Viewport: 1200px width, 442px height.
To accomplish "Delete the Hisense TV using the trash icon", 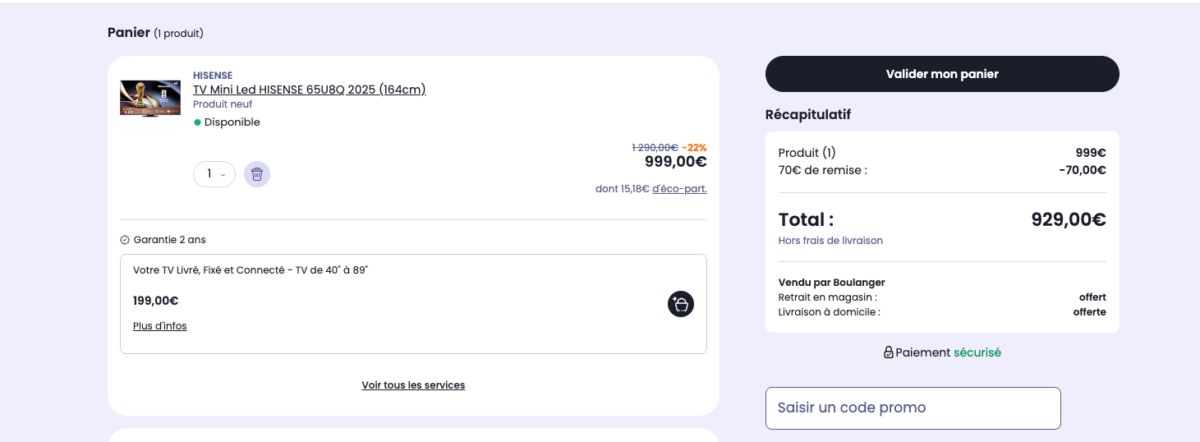I will 257,174.
